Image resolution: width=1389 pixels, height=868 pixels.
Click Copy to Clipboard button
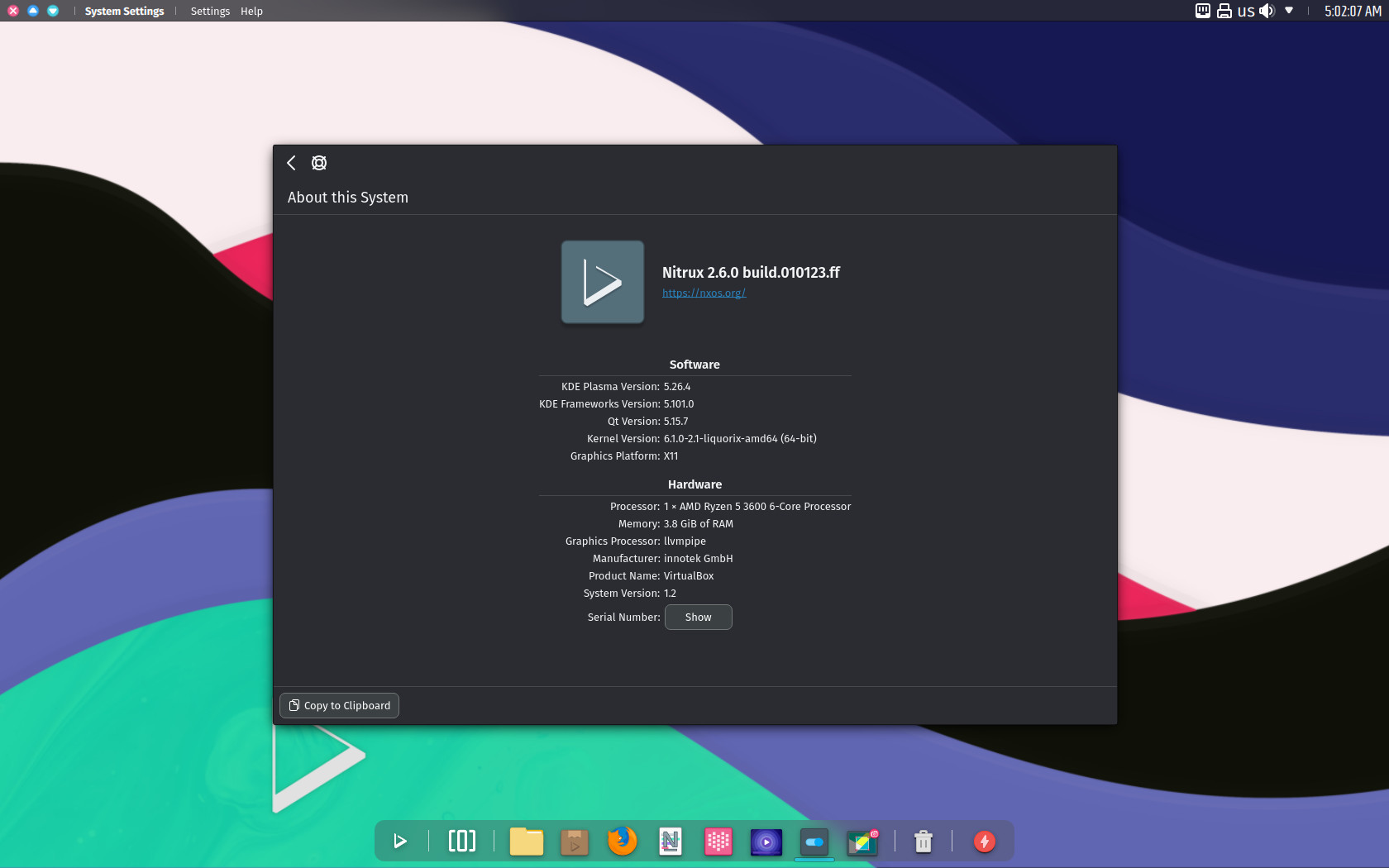(x=339, y=705)
